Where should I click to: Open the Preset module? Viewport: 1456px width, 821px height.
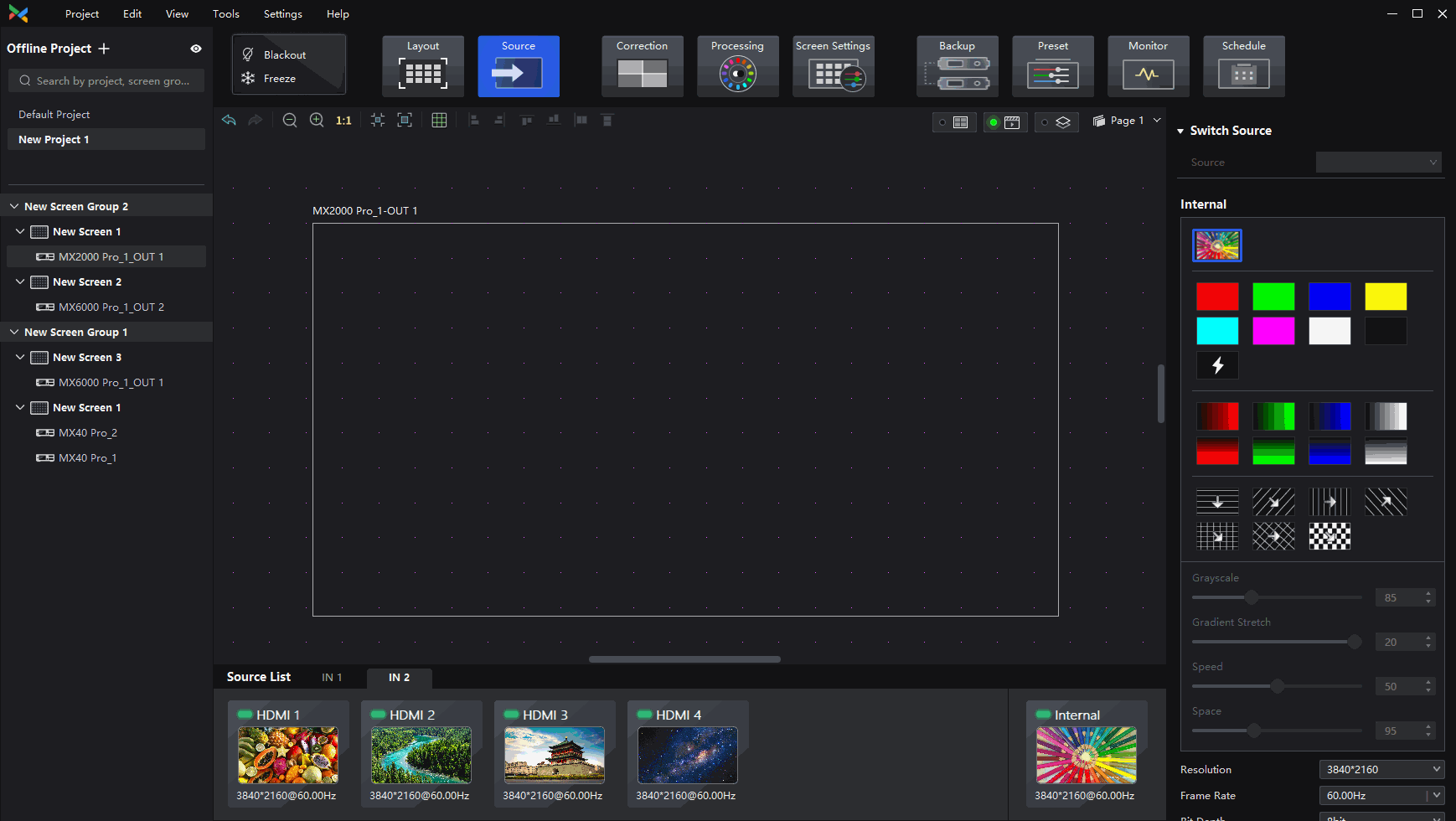click(1053, 66)
